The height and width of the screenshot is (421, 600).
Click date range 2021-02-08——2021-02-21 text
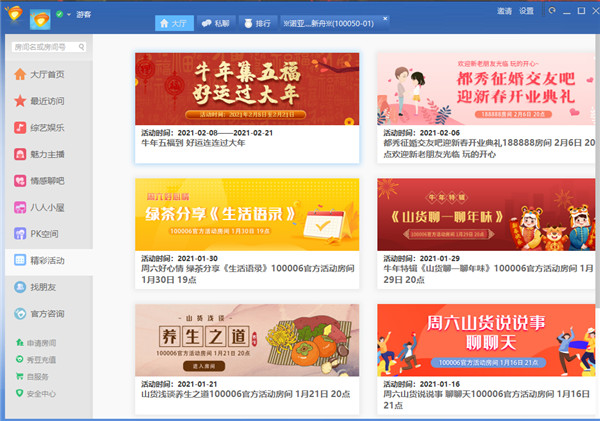coord(225,133)
